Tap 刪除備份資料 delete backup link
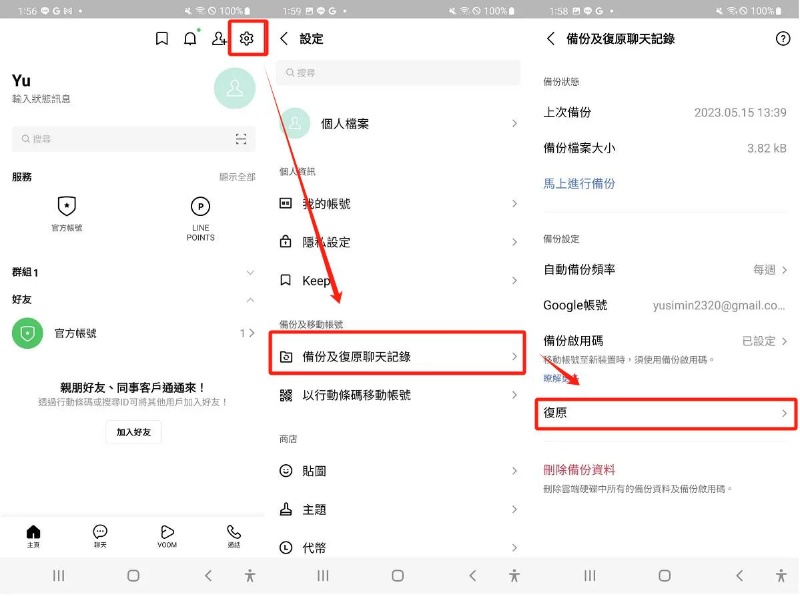 [x=579, y=470]
